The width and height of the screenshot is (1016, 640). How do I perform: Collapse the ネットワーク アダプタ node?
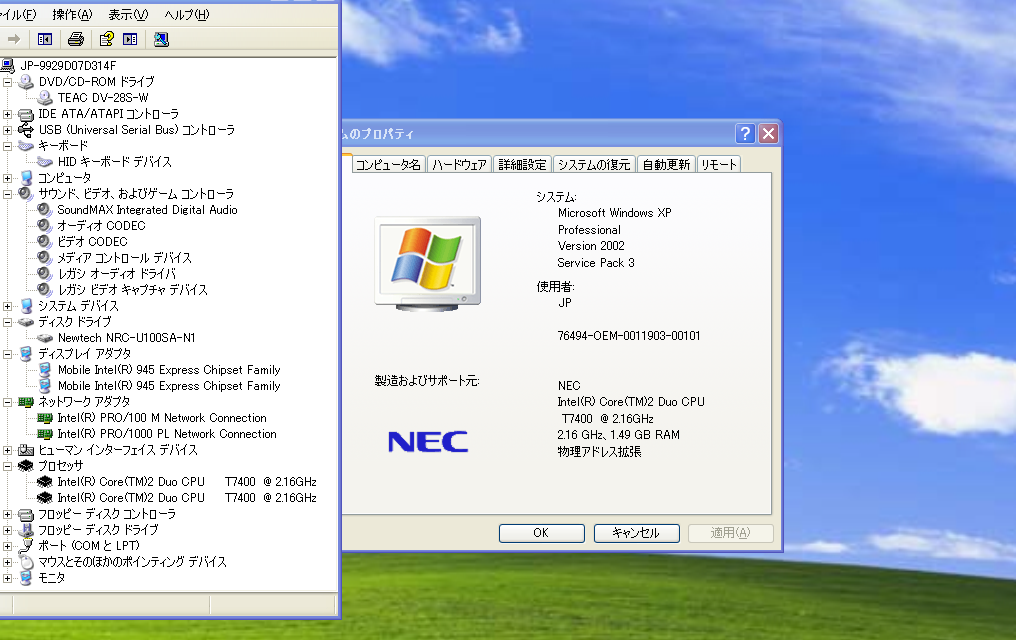[x=8, y=402]
